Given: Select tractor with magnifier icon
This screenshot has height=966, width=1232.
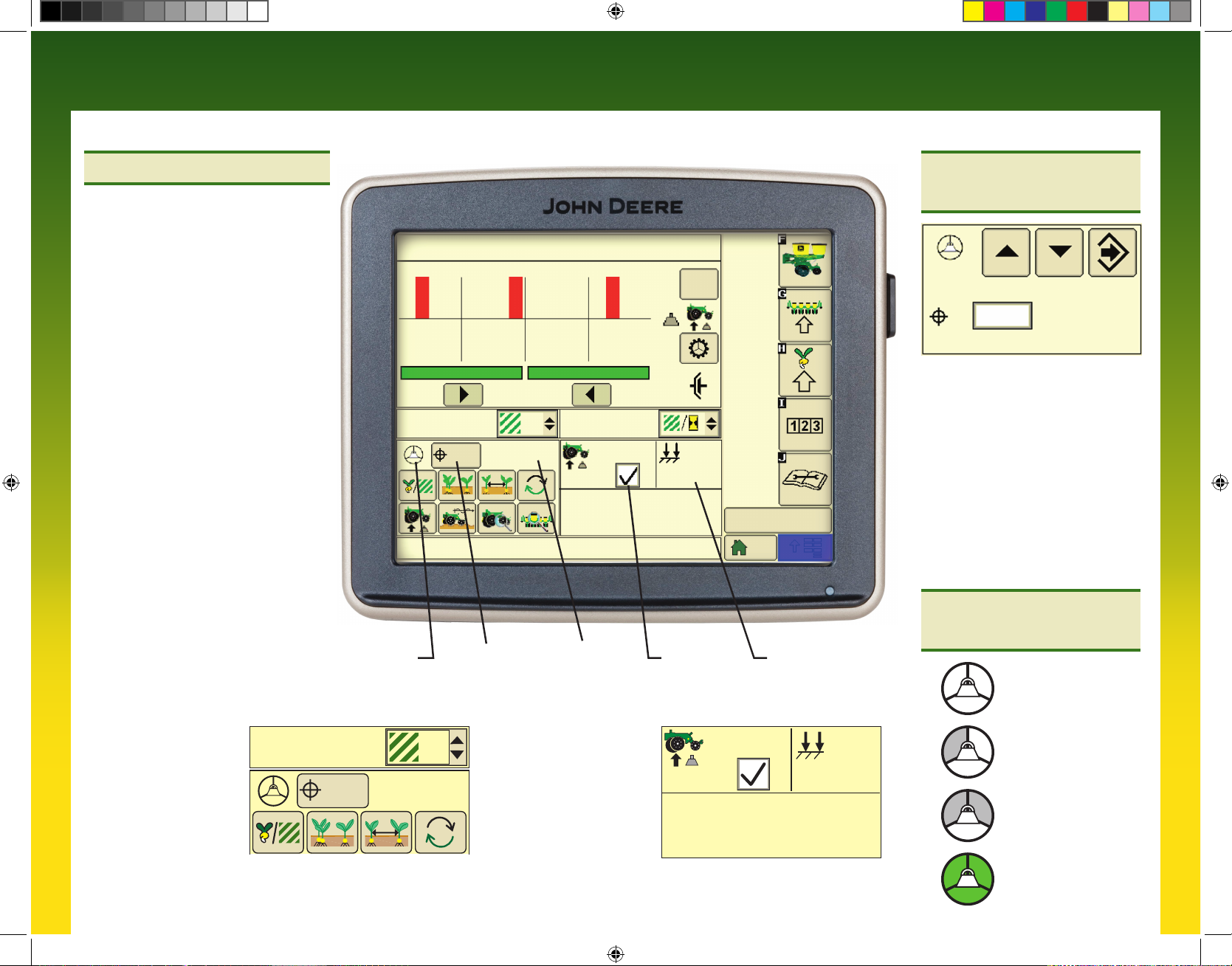Looking at the screenshot, I should pyautogui.click(x=497, y=519).
